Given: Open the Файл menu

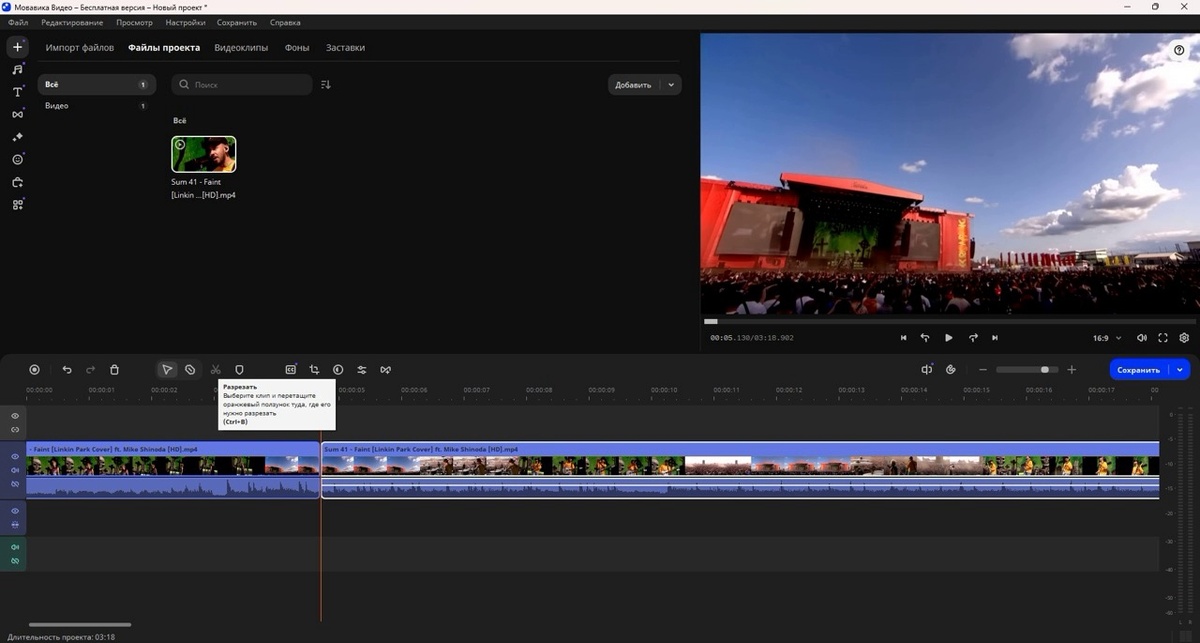Looking at the screenshot, I should click(x=18, y=22).
